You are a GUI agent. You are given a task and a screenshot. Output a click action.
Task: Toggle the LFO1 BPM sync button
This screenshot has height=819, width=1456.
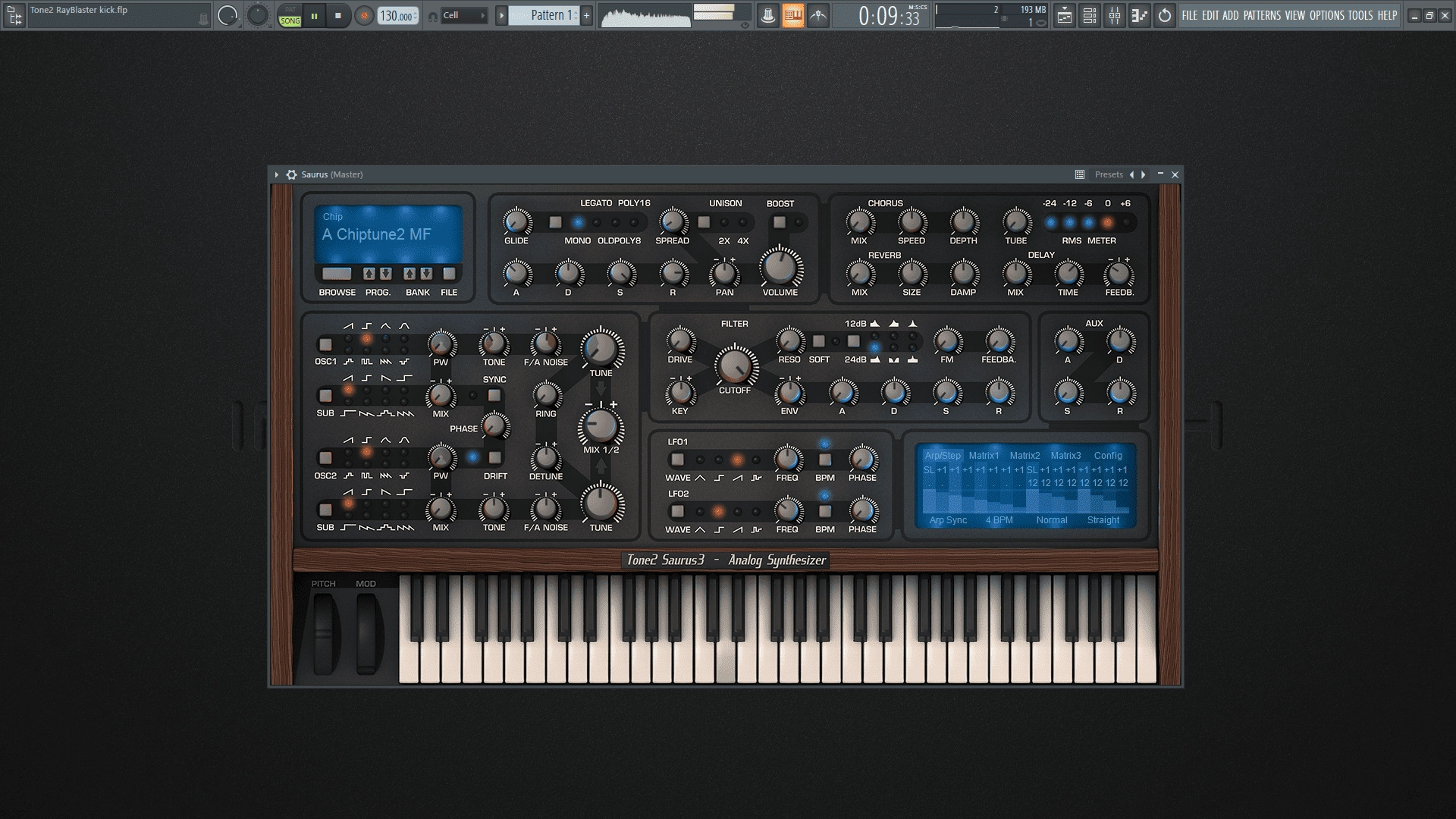(x=825, y=460)
